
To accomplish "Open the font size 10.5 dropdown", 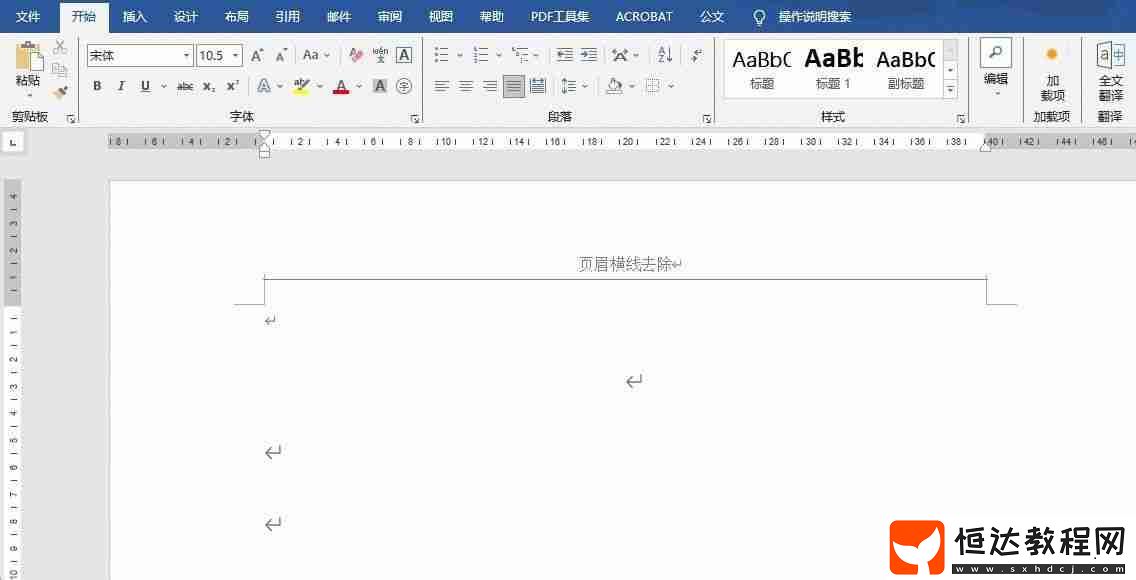I will click(x=235, y=56).
